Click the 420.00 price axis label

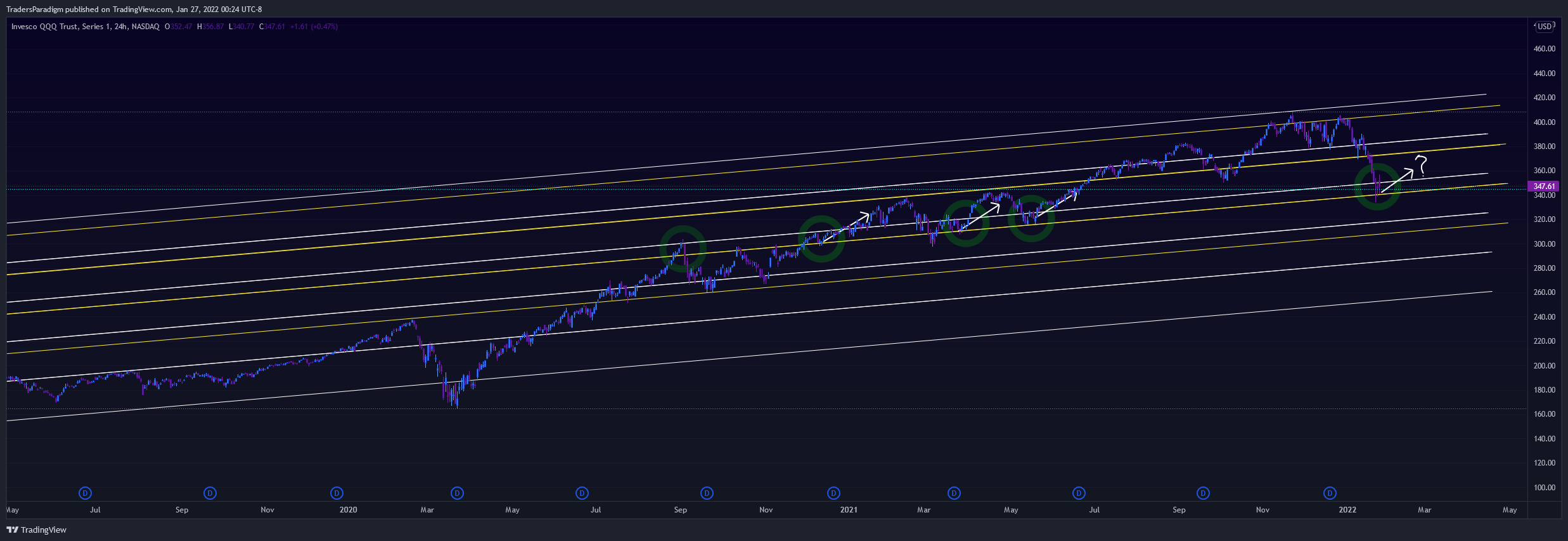coord(1544,98)
